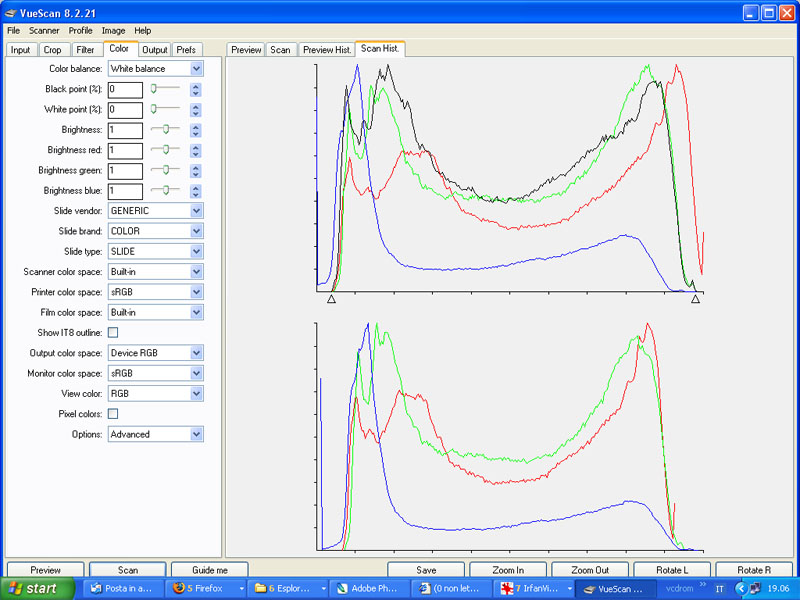Click the Rotate L button
This screenshot has width=800, height=600.
pos(671,569)
